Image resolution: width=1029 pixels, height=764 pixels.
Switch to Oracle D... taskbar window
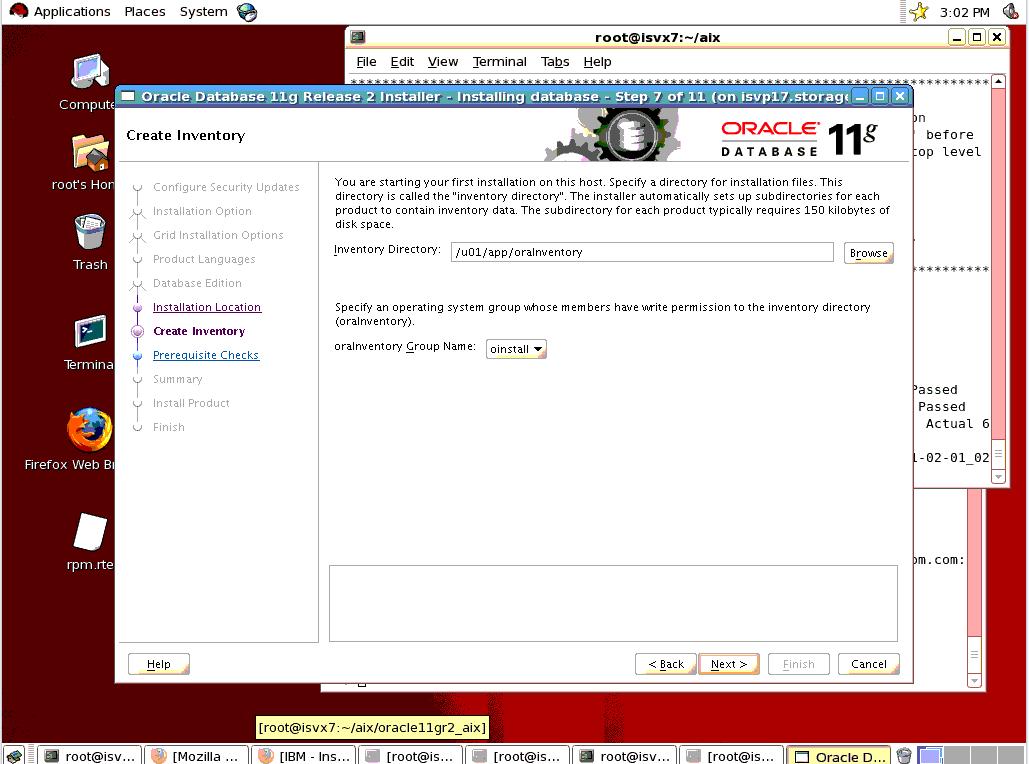click(839, 756)
